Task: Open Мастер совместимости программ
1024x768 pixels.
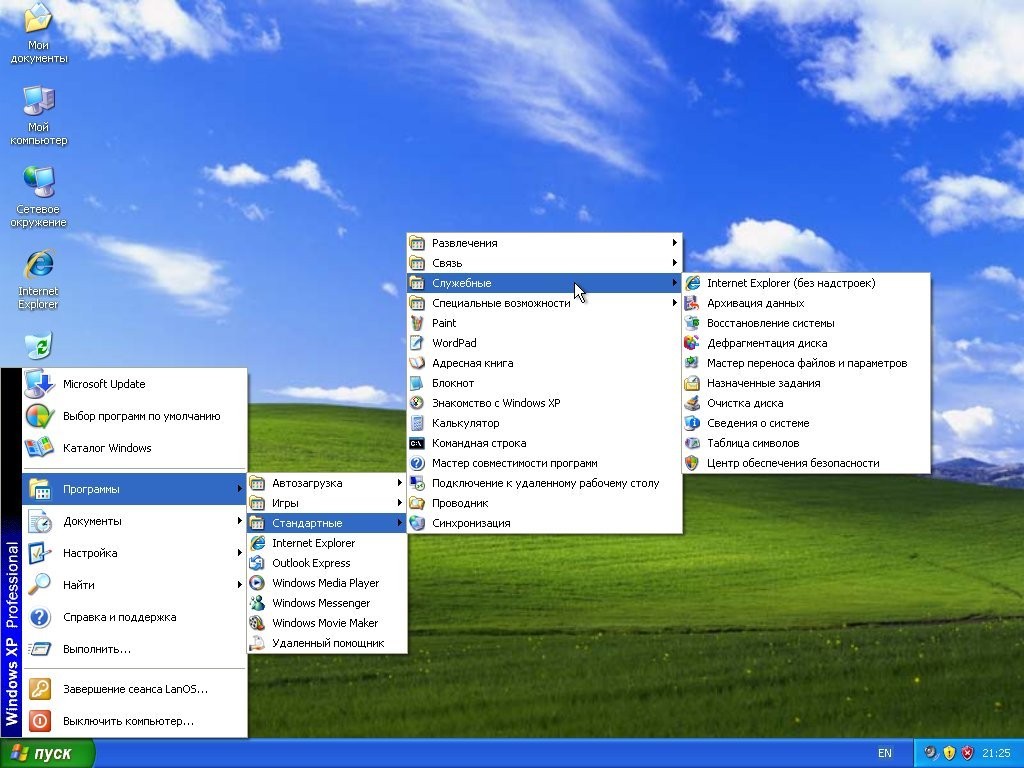Action: point(545,463)
